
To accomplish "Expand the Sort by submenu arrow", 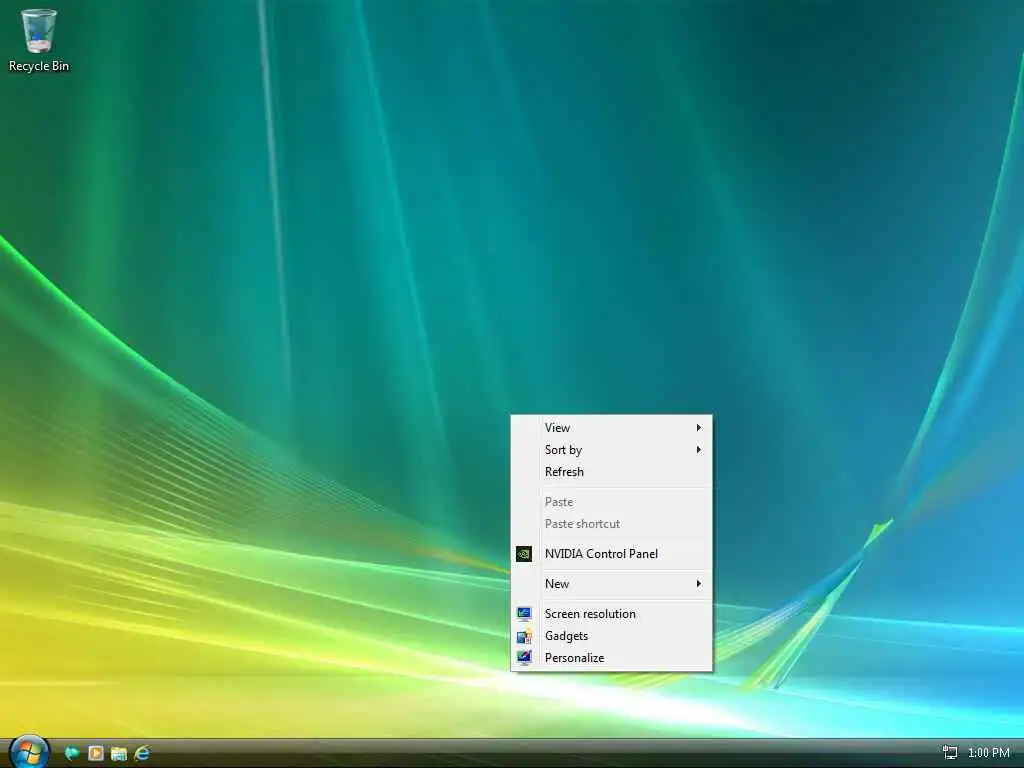I will pyautogui.click(x=699, y=450).
